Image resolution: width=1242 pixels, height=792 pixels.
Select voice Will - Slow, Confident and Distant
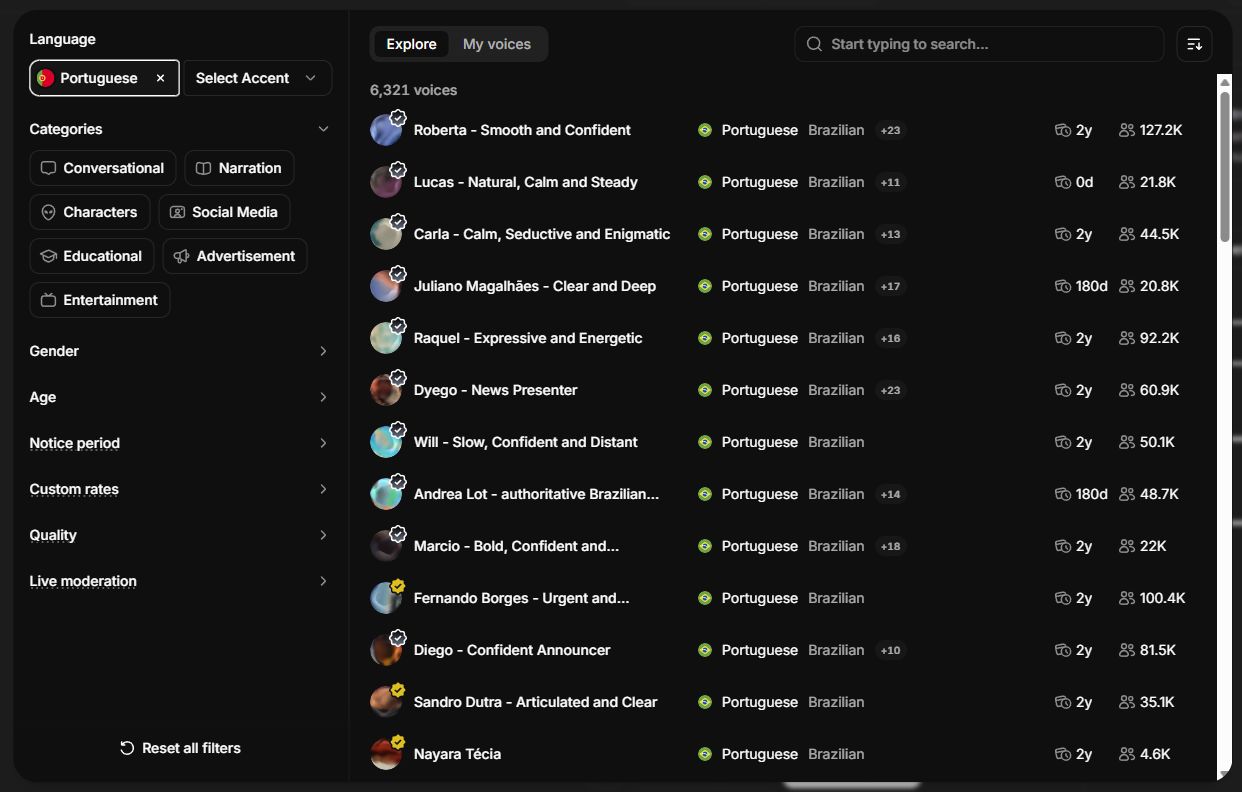(526, 442)
